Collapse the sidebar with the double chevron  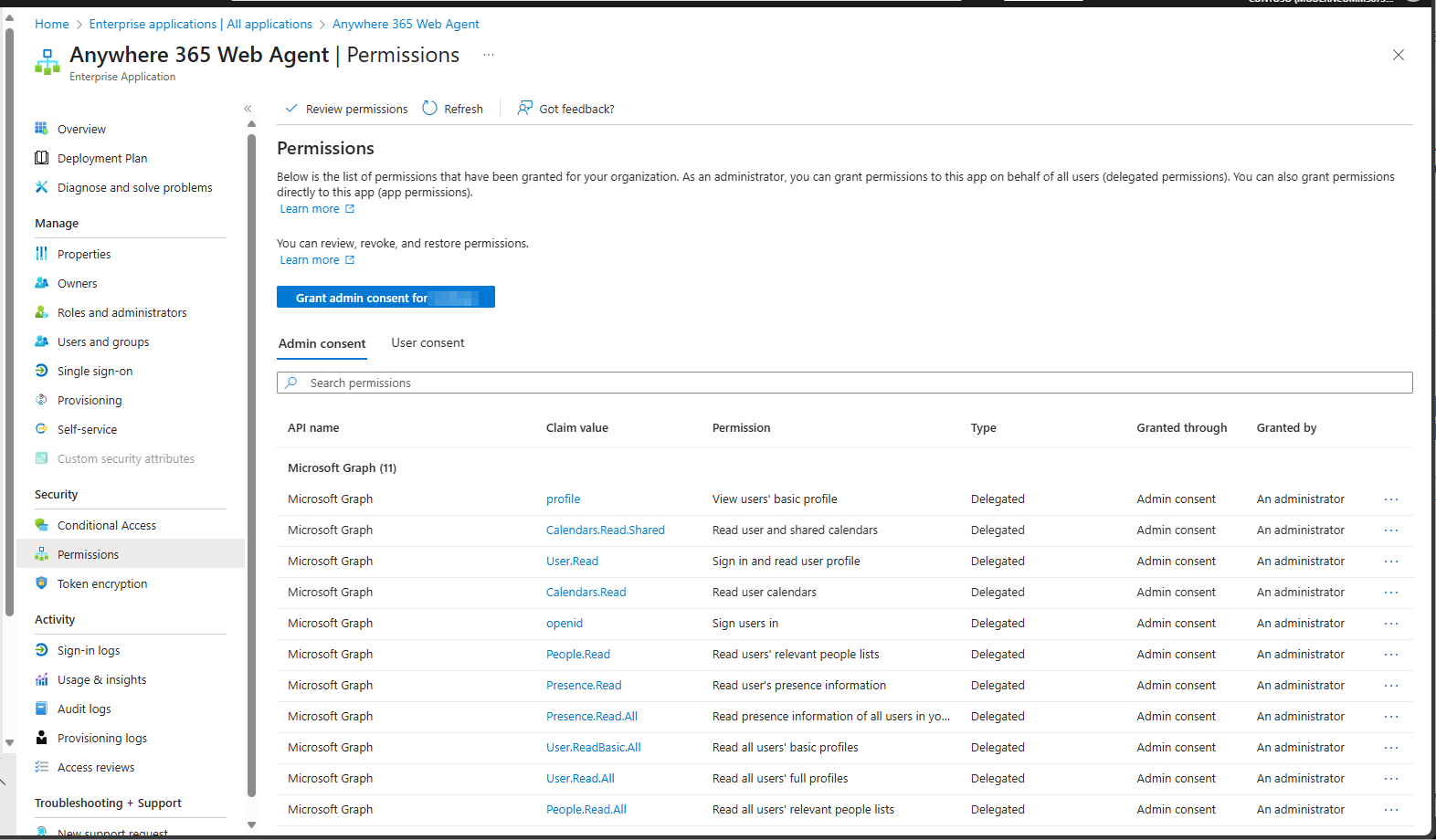pyautogui.click(x=248, y=109)
